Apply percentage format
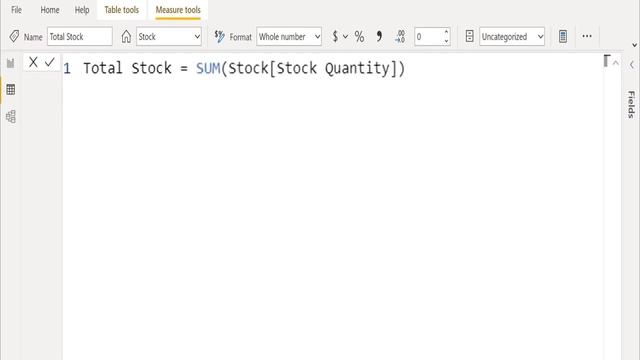 coord(359,37)
